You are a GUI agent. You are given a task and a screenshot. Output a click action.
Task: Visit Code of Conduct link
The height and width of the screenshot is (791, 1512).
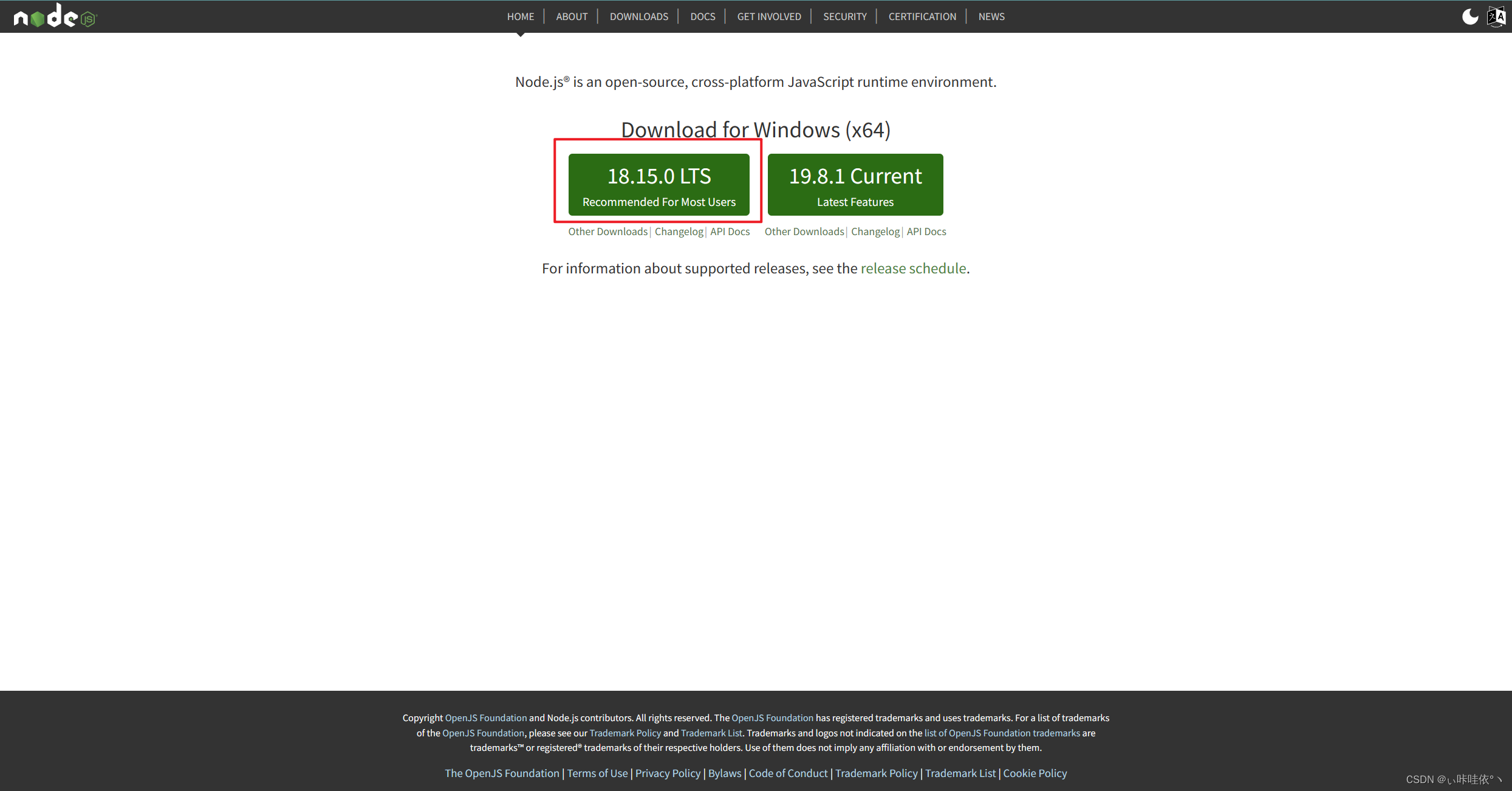[x=788, y=773]
